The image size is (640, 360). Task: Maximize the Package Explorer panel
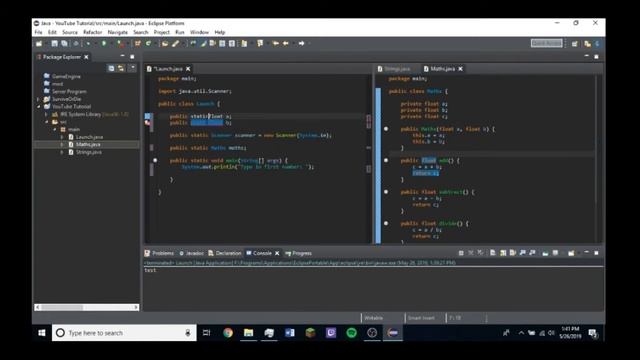click(132, 56)
